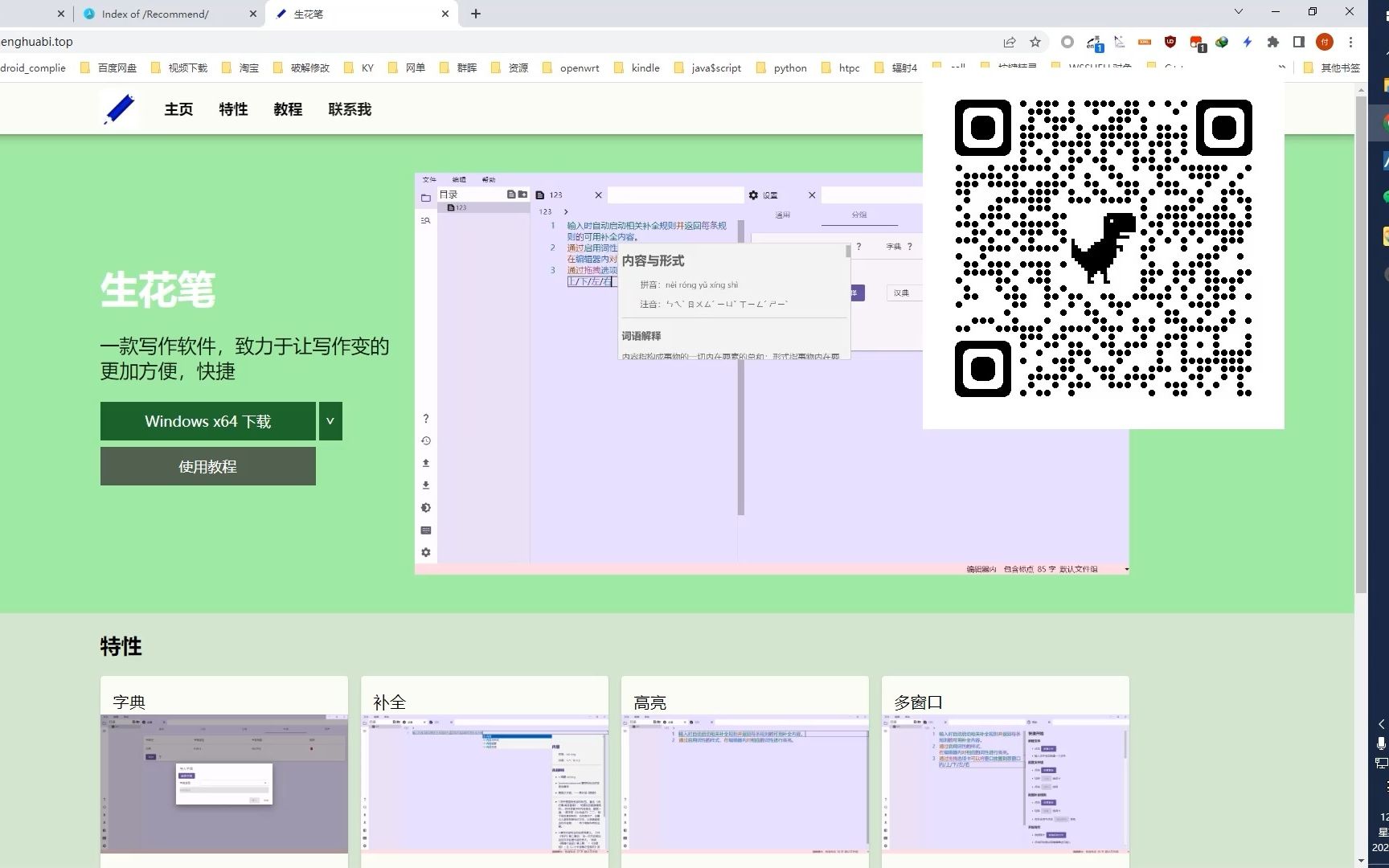
Task: Open the tab search chevron
Action: (x=1239, y=11)
